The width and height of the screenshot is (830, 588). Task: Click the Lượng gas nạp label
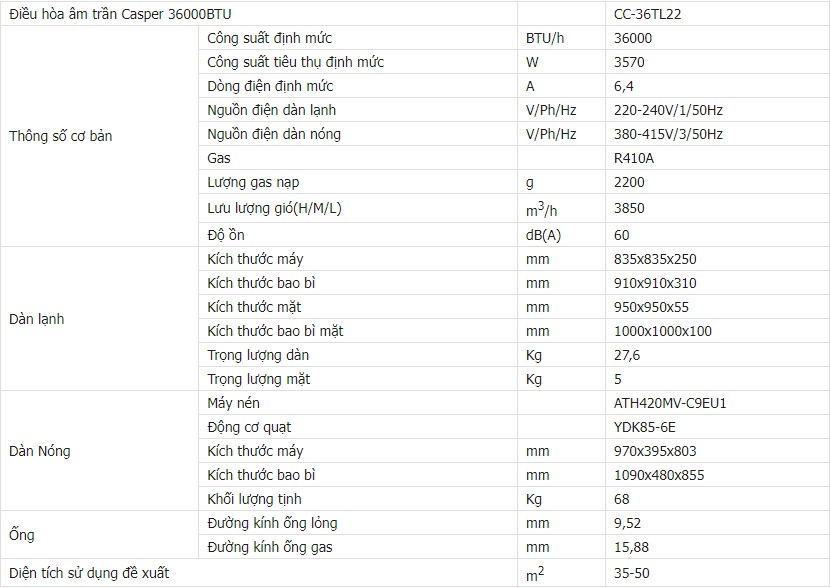pyautogui.click(x=253, y=182)
